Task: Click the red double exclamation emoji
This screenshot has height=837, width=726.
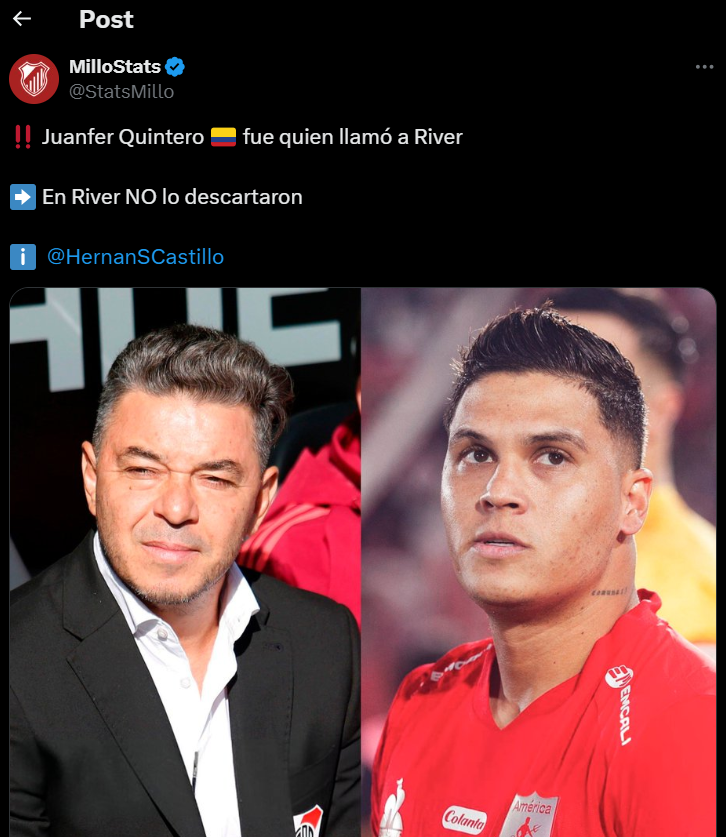Action: tap(22, 137)
